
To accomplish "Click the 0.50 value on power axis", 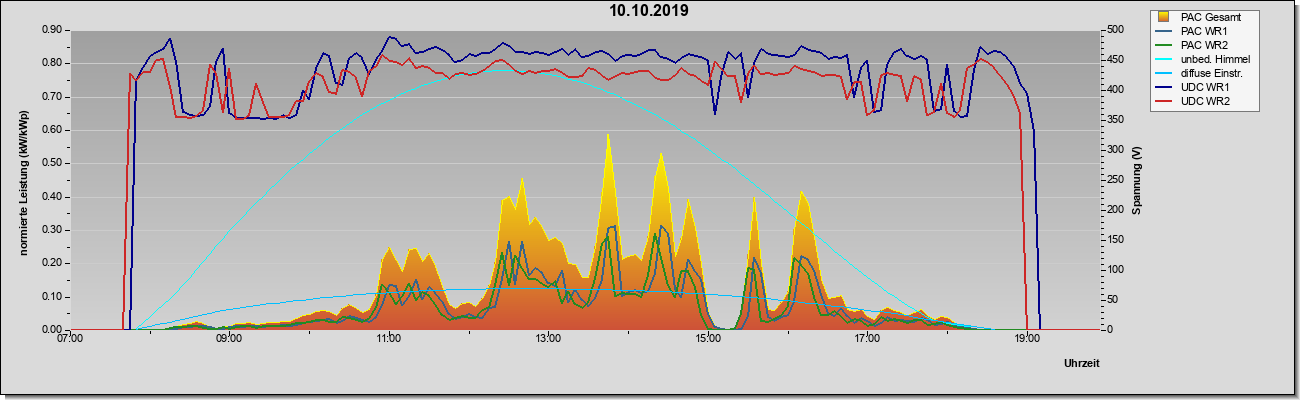I will click(x=52, y=163).
